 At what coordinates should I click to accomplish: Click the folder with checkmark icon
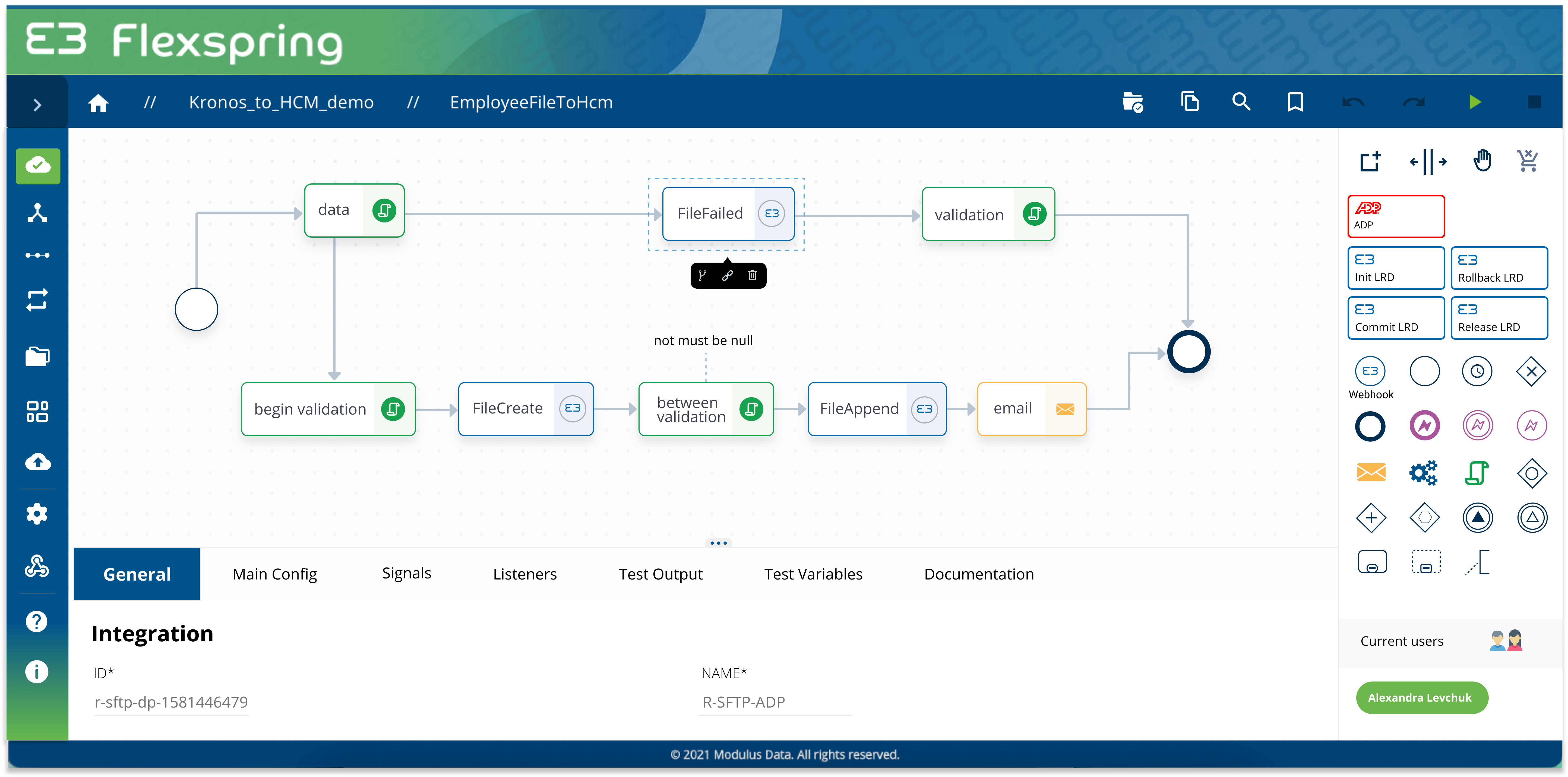coord(1132,102)
